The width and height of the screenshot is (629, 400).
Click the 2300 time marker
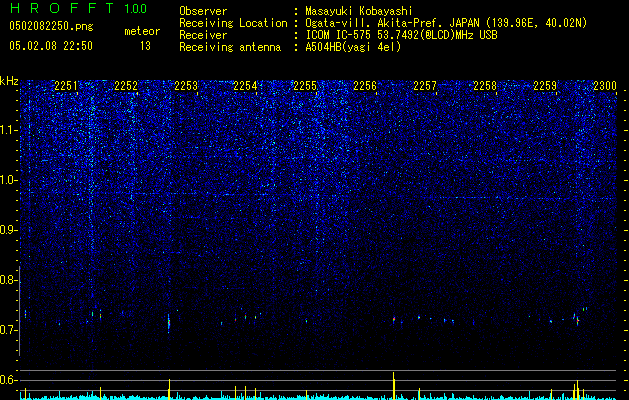(x=605, y=86)
